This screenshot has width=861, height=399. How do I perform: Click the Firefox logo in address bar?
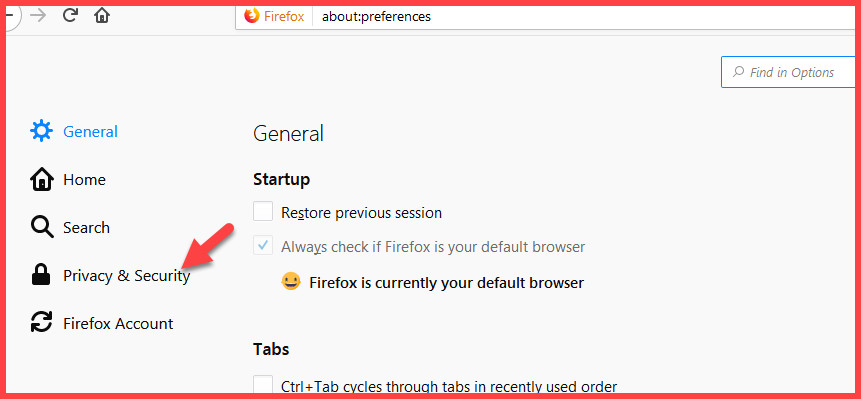click(x=252, y=16)
